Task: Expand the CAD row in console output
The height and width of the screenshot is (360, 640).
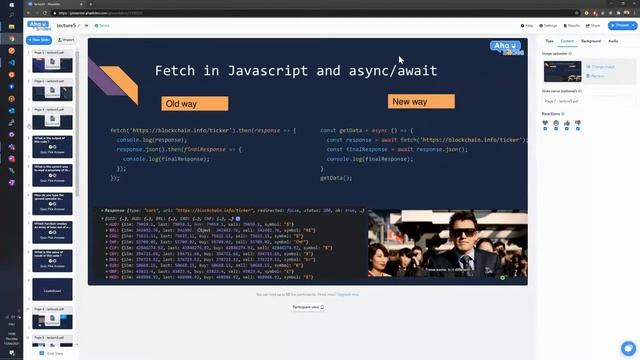Action: coord(107,236)
